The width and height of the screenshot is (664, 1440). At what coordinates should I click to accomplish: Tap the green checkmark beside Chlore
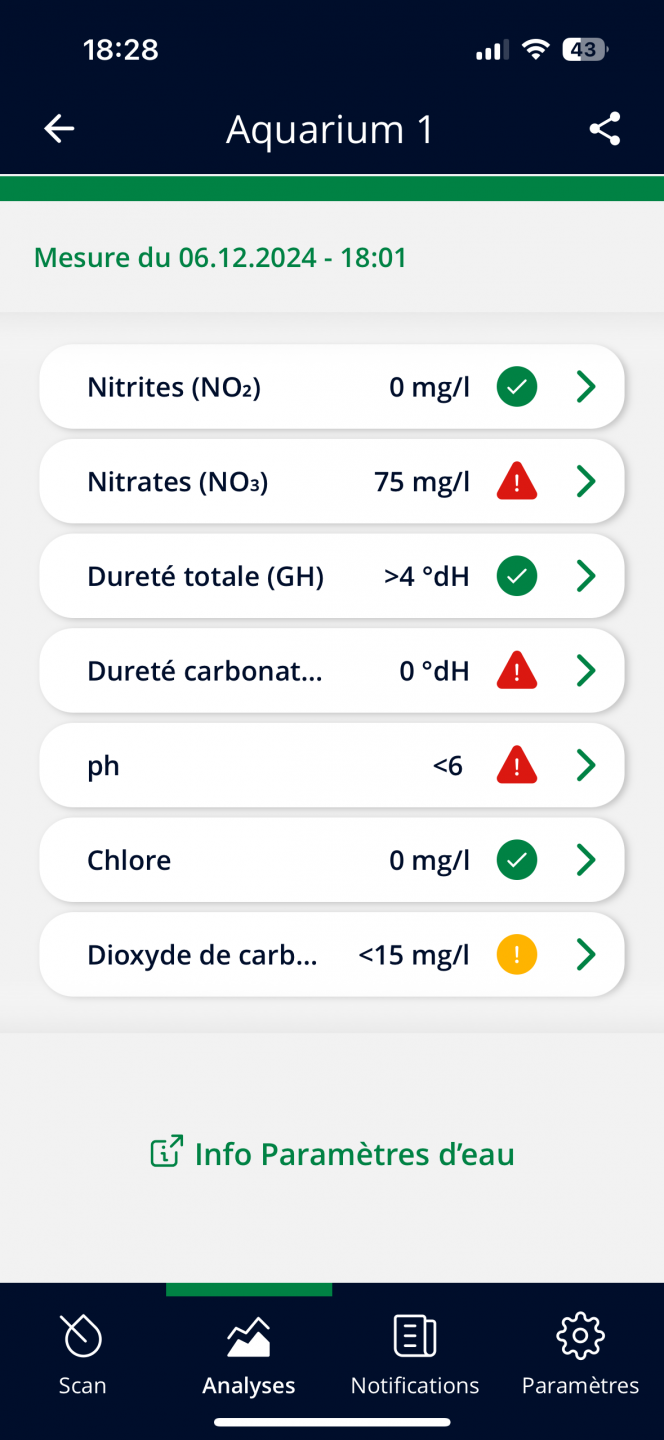(517, 860)
